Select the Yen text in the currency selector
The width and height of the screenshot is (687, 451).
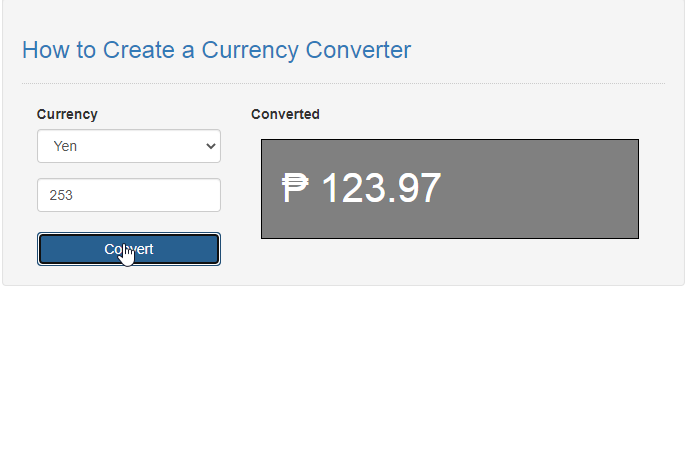coord(65,146)
